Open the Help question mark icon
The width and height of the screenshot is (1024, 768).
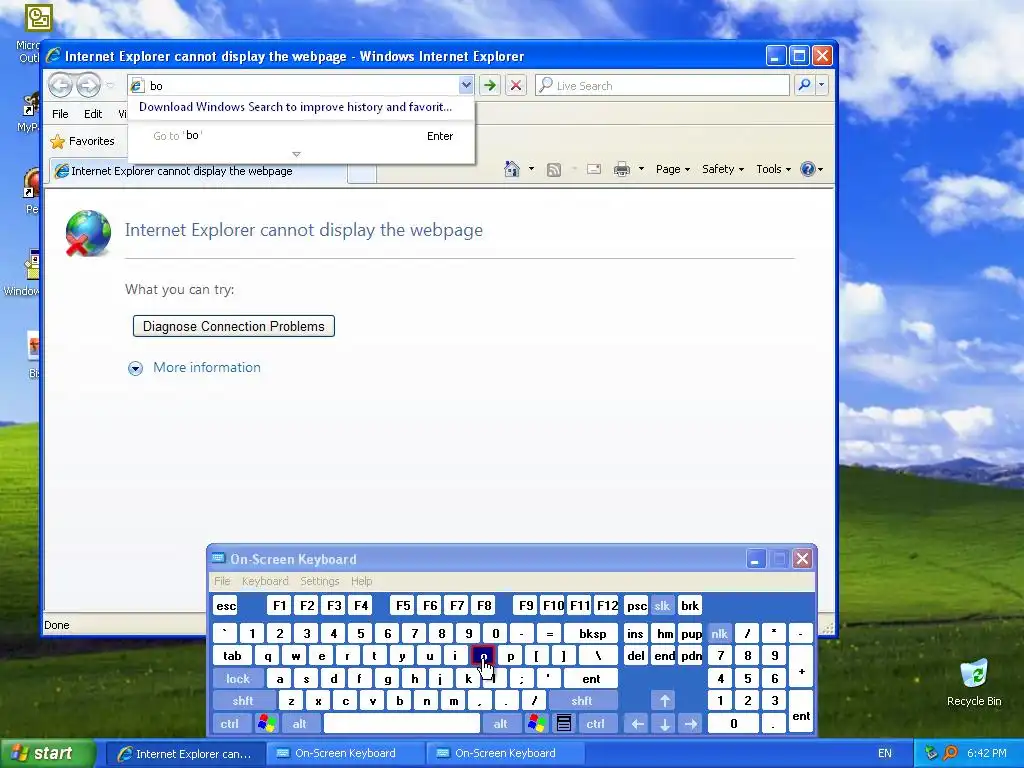pos(808,169)
